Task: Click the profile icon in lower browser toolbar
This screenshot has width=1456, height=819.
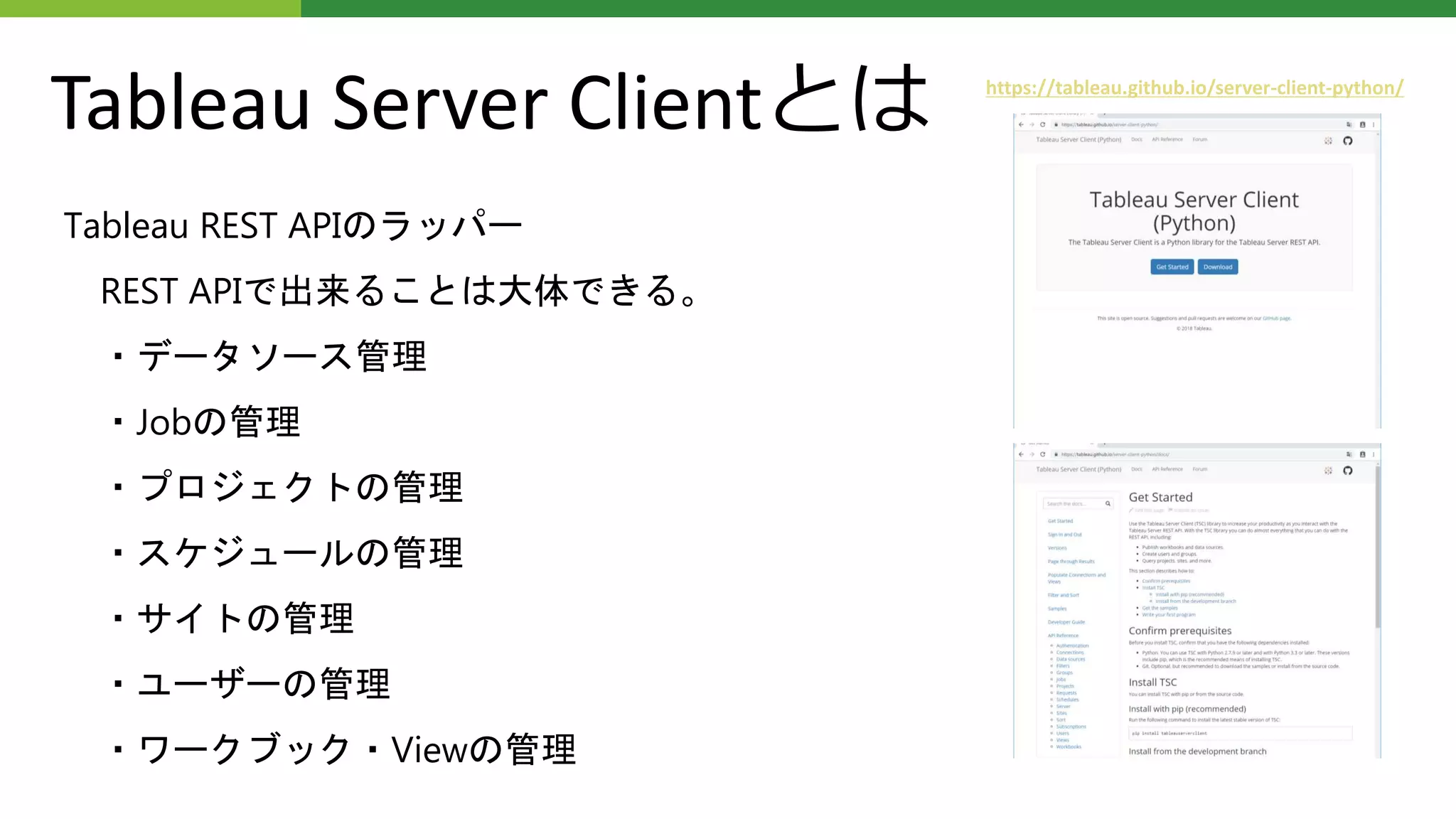Action: coord(1363,454)
